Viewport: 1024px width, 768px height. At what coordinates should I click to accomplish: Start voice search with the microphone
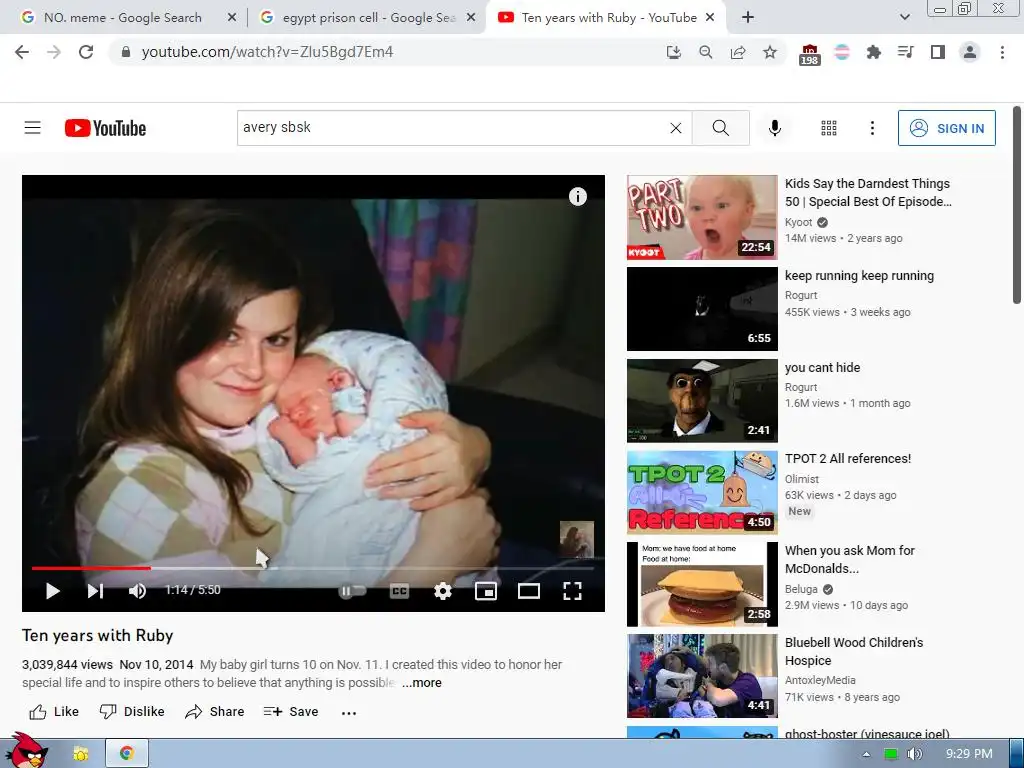[x=775, y=128]
